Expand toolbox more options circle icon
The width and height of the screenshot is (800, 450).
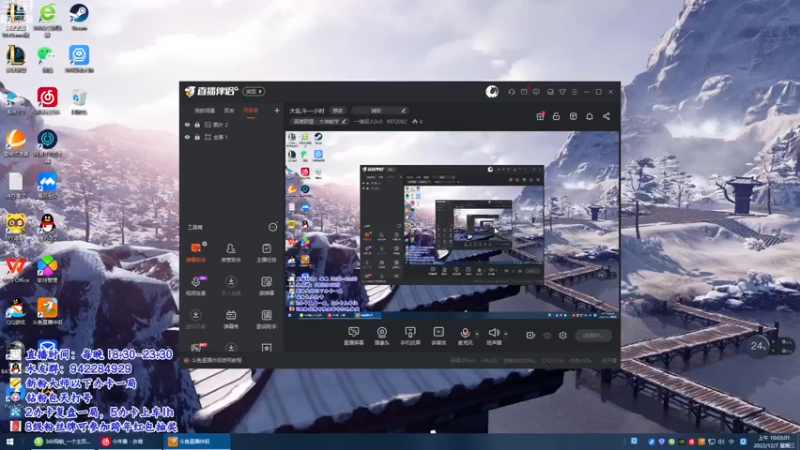pyautogui.click(x=273, y=227)
